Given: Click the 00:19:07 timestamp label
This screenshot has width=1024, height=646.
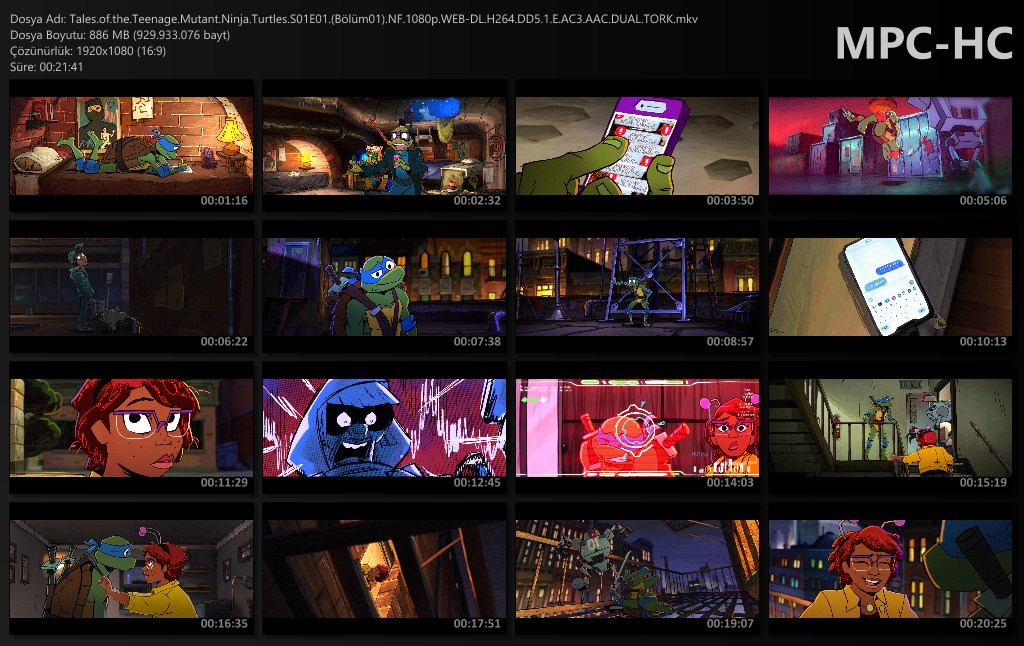Looking at the screenshot, I should 730,624.
